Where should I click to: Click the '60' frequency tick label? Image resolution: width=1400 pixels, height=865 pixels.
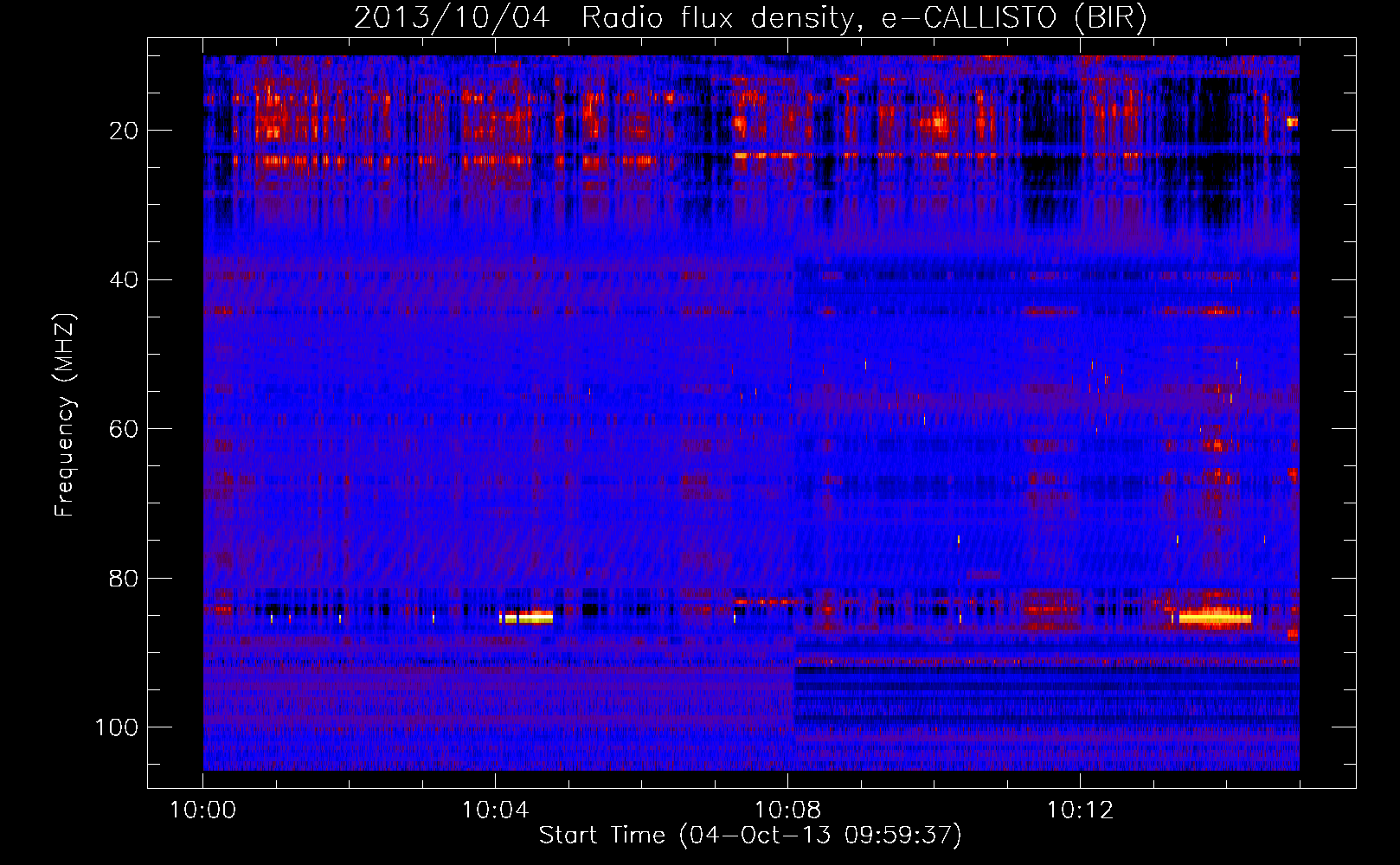124,429
